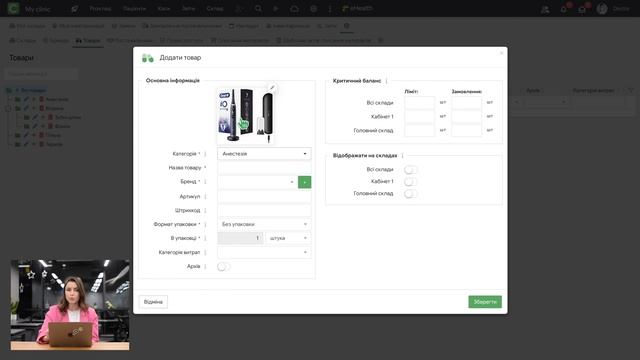Click the toothbrush product image thumbnail

pos(245,116)
